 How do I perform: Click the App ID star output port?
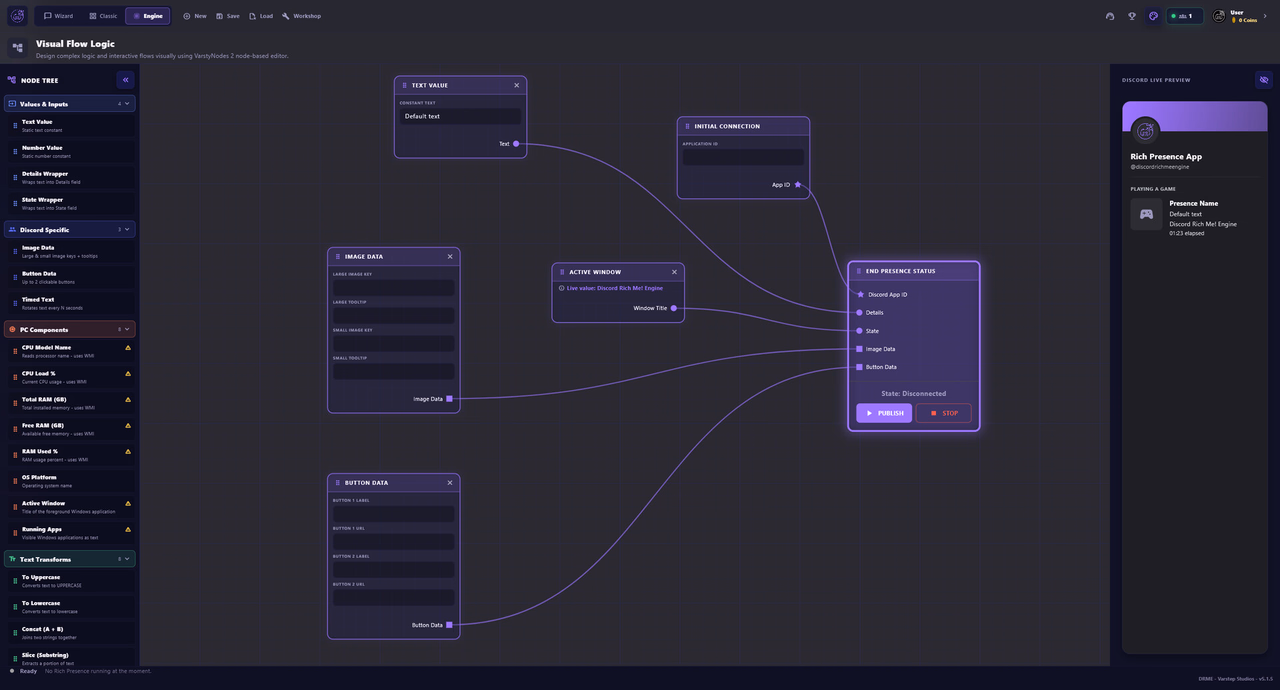click(x=798, y=185)
